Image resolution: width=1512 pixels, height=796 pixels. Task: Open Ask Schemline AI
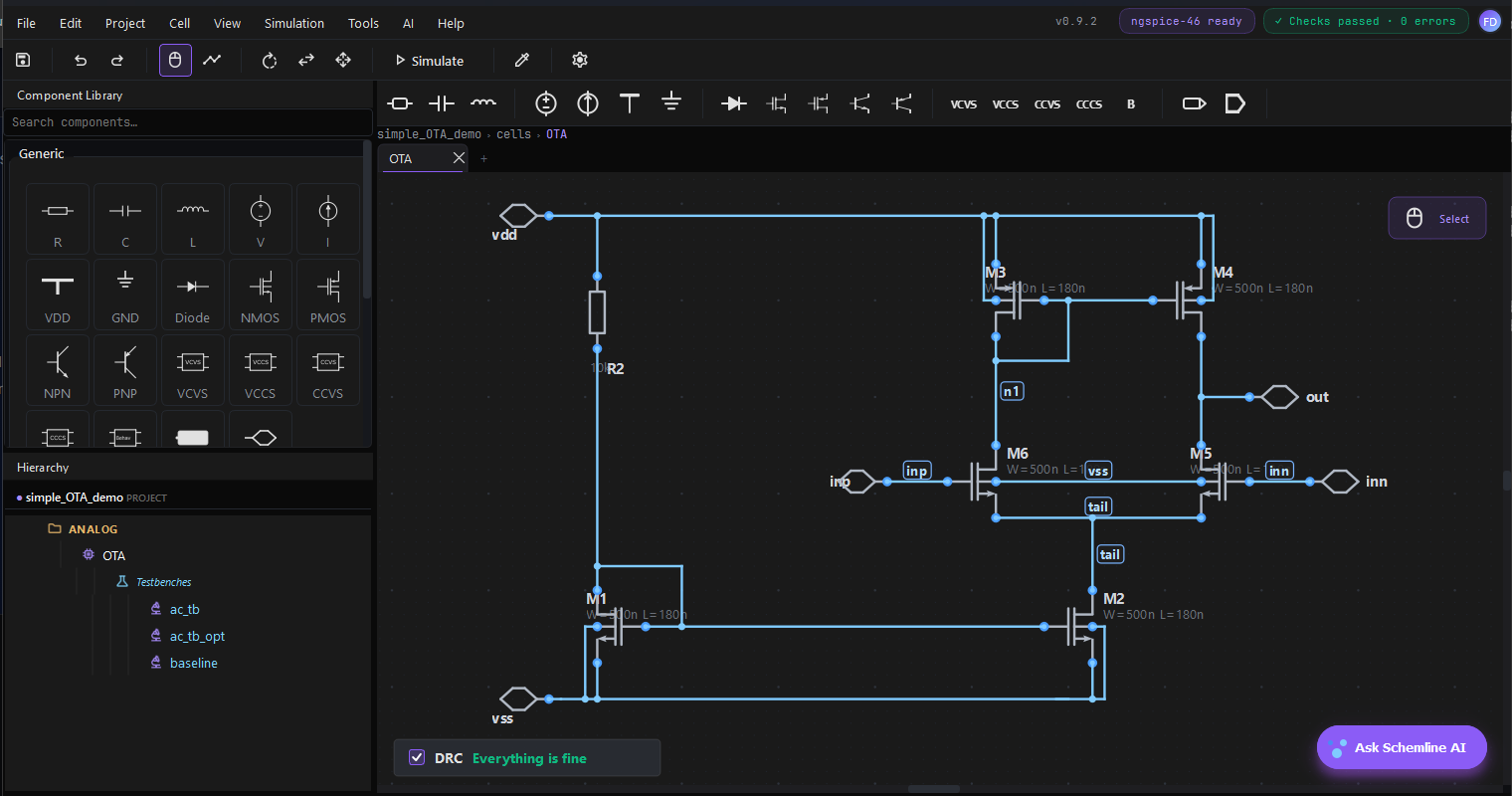[1402, 747]
